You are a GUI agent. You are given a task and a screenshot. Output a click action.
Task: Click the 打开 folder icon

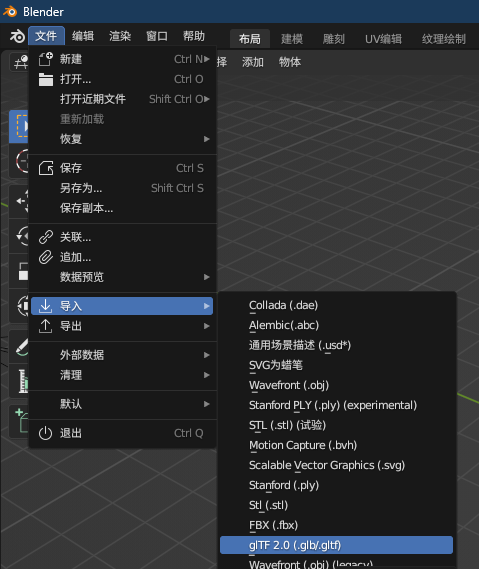point(46,79)
